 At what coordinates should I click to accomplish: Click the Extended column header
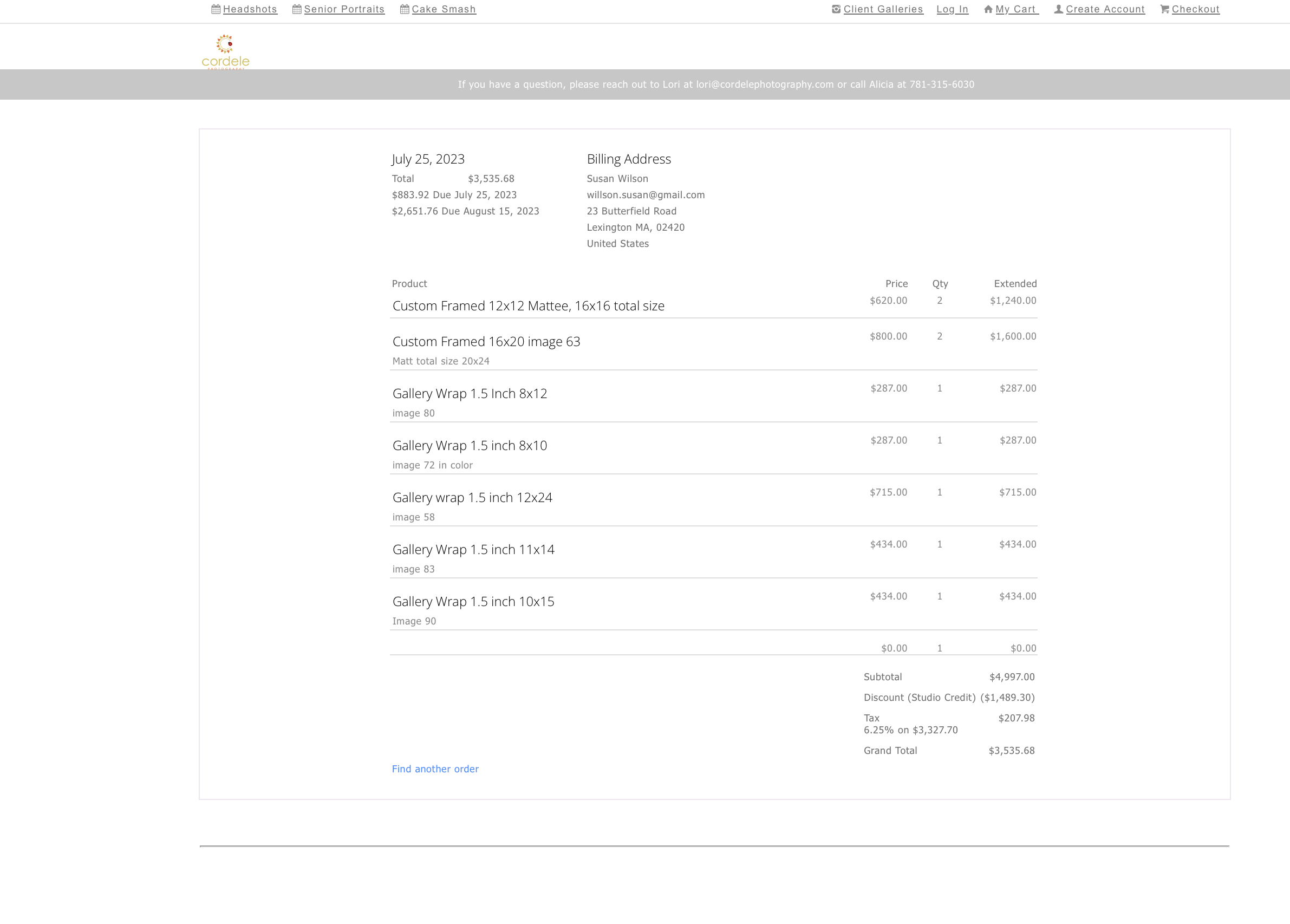click(x=1015, y=283)
